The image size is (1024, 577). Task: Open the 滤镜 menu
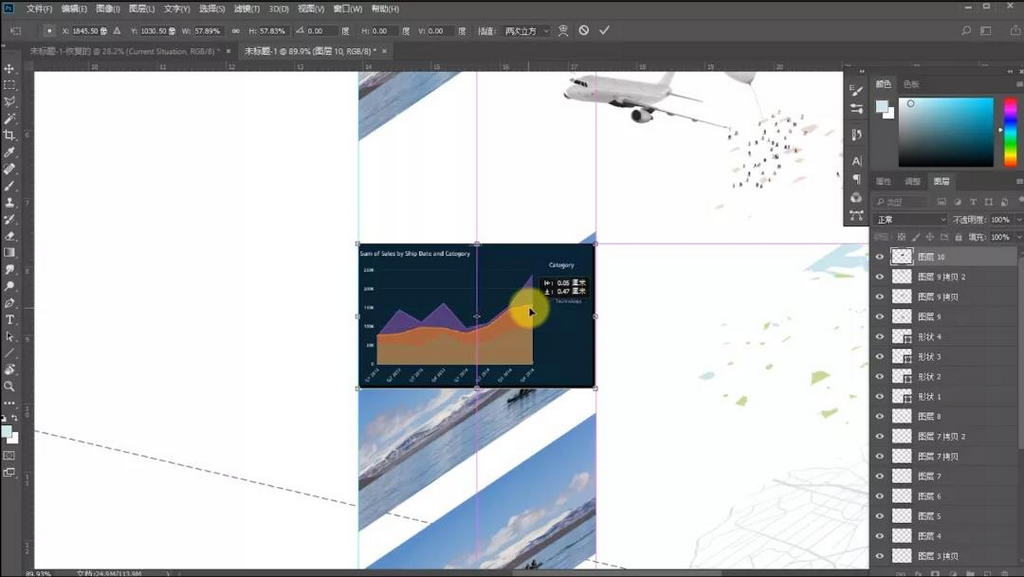244,8
